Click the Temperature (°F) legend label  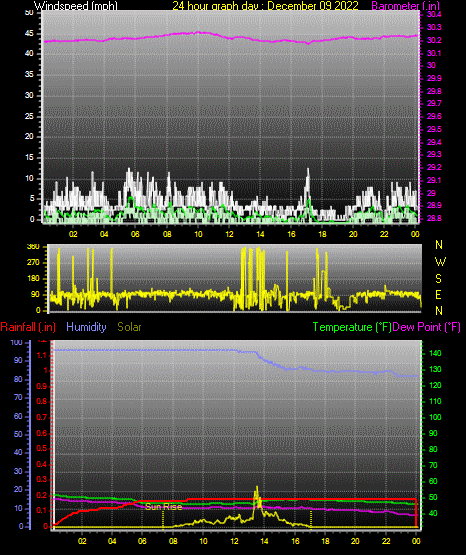coord(352,327)
